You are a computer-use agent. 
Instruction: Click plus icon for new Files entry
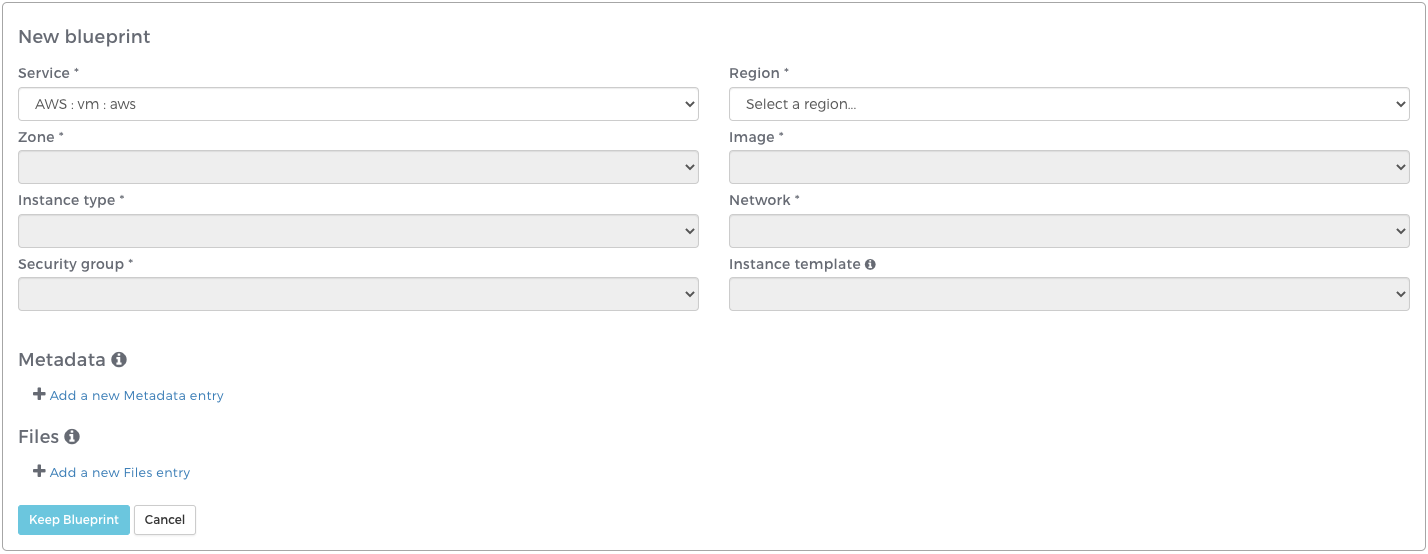39,472
